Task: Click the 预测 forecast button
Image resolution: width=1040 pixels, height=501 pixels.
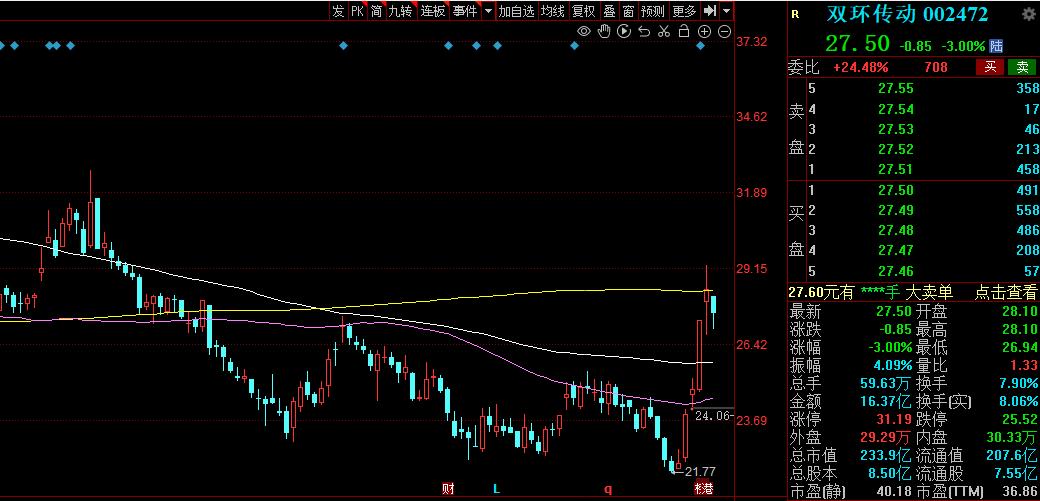Action: 653,11
